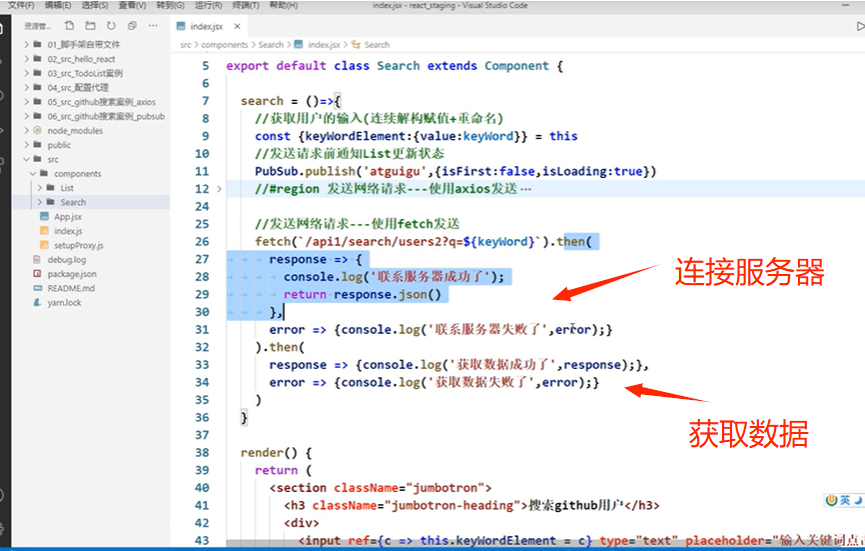Click the components breadcrumb segment
Image resolution: width=865 pixels, height=551 pixels.
(225, 45)
